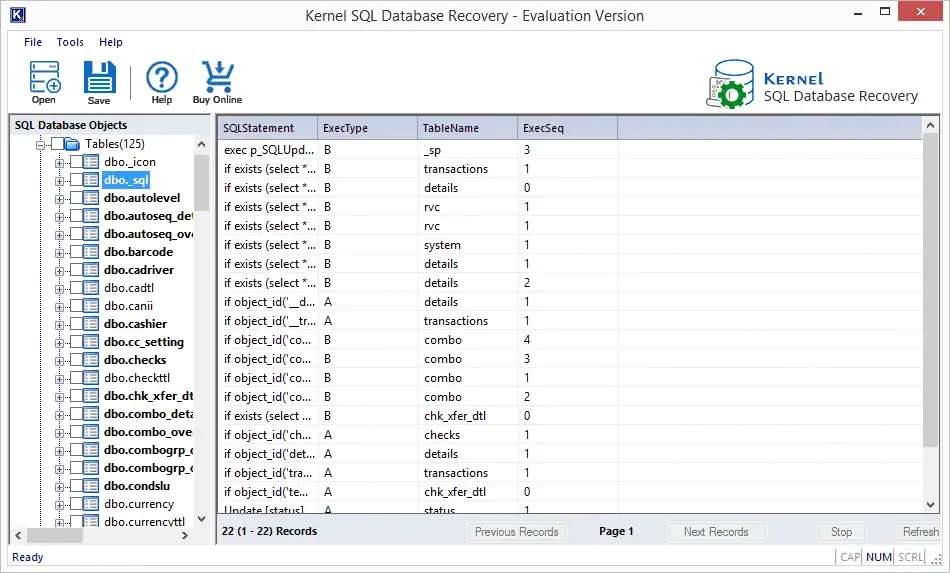This screenshot has width=950, height=573.
Task: Click the 'checks' TableName cell
Action: point(467,435)
